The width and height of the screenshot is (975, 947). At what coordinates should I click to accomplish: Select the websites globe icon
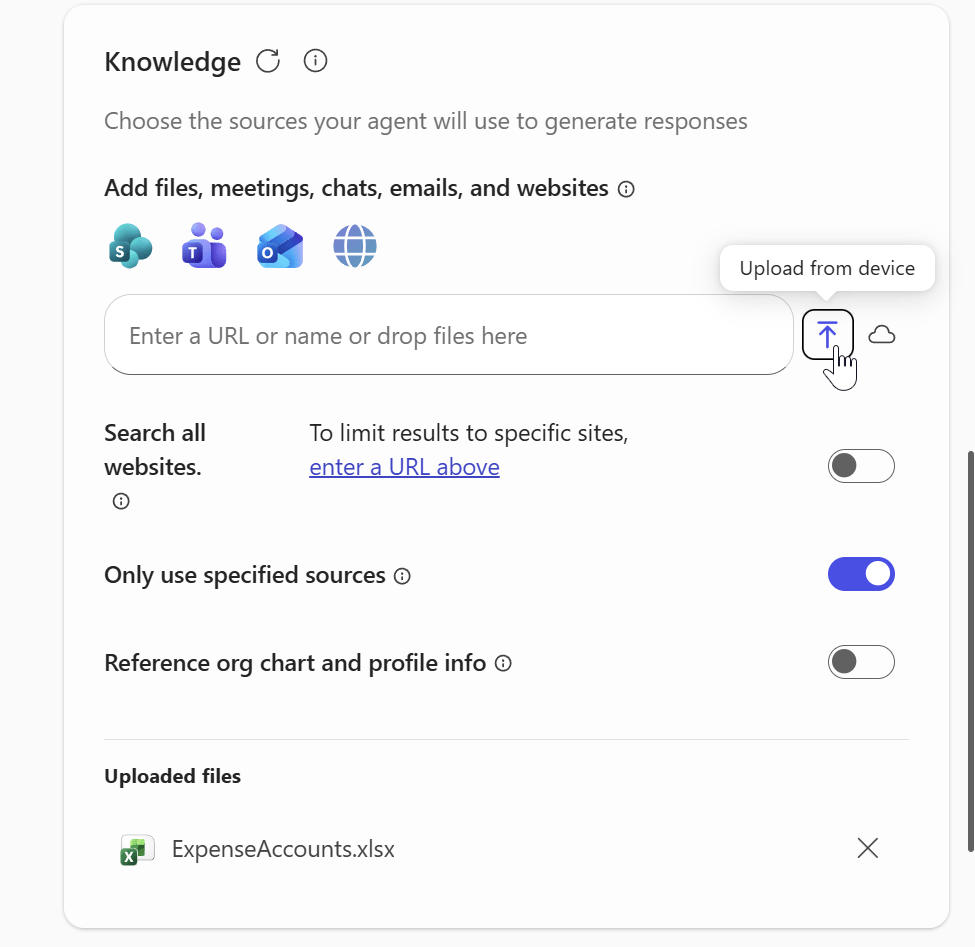coord(354,245)
